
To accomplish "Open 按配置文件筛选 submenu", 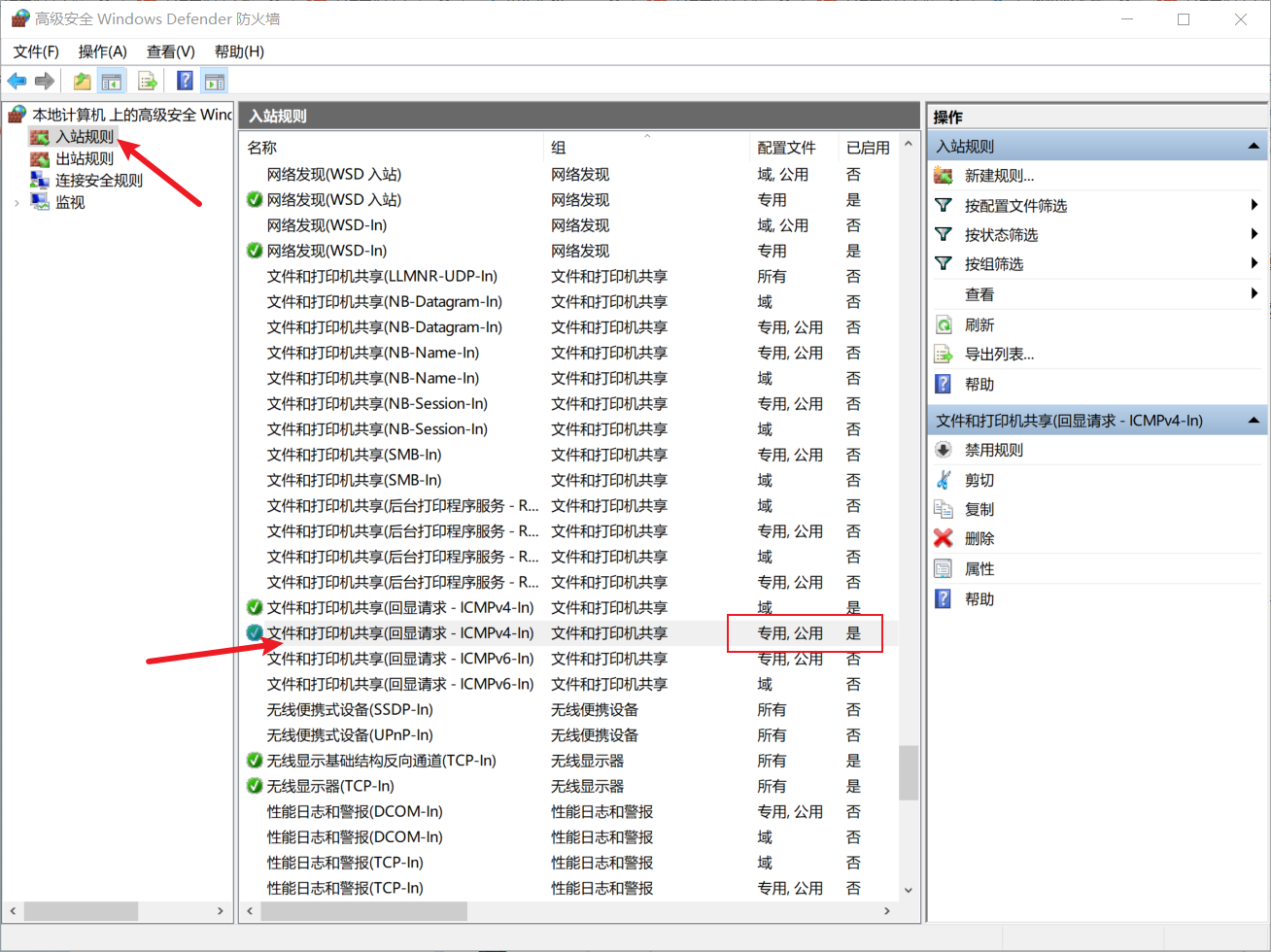I will (1015, 206).
